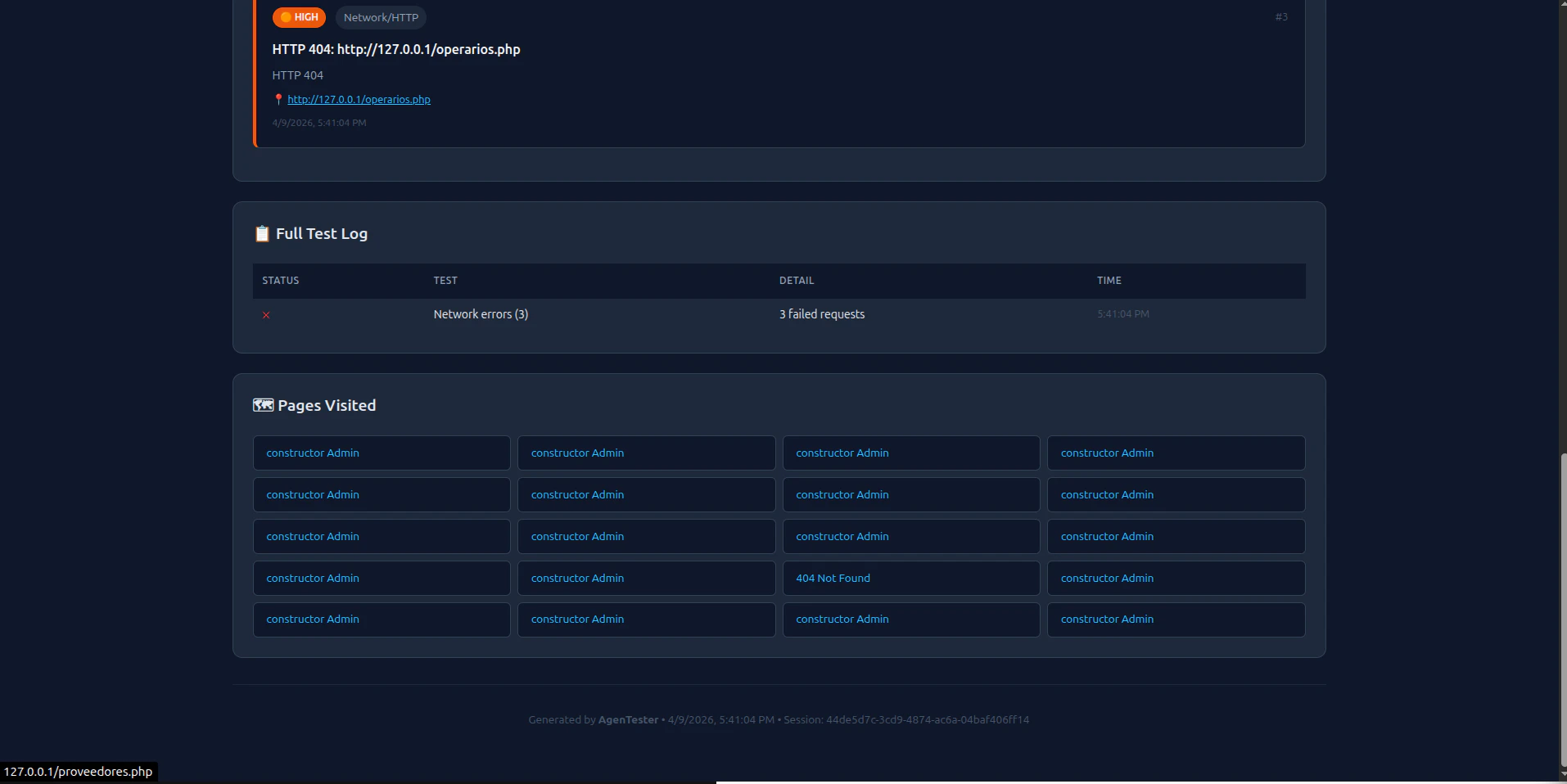Click AgenTester in the footer
Screen dimensions: 1567x784
coord(627,720)
